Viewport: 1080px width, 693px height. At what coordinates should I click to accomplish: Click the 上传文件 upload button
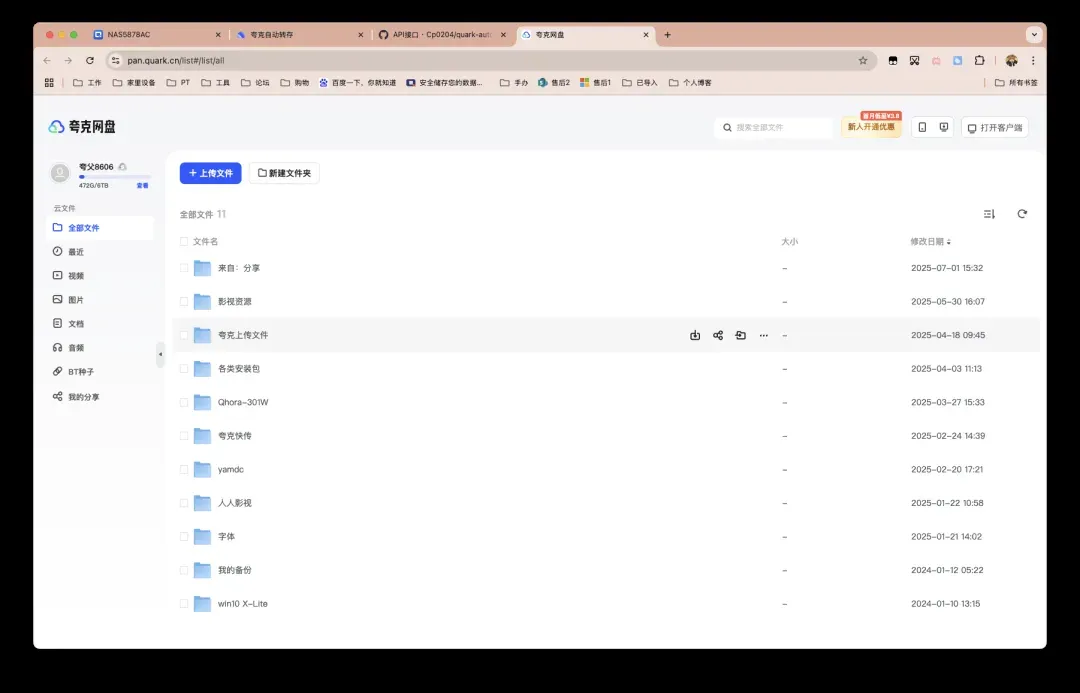click(210, 173)
